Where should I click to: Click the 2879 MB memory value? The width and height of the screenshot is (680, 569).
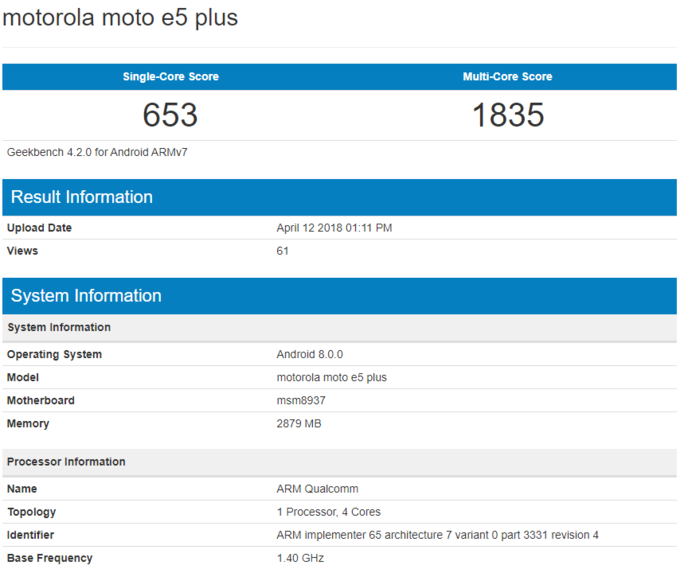pos(298,424)
